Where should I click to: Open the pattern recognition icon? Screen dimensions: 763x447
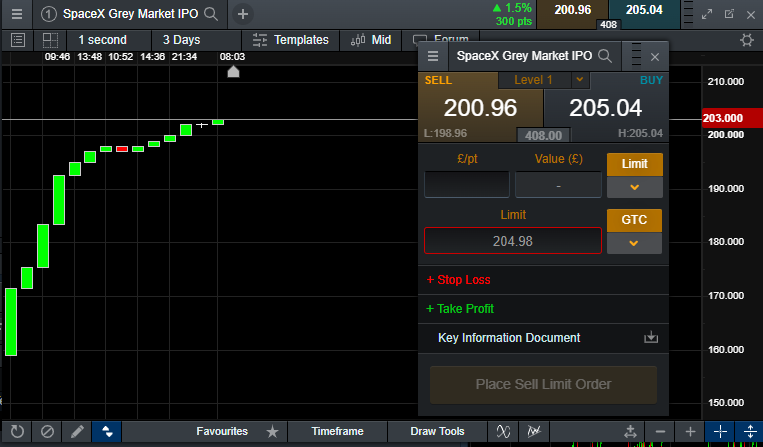click(x=534, y=431)
